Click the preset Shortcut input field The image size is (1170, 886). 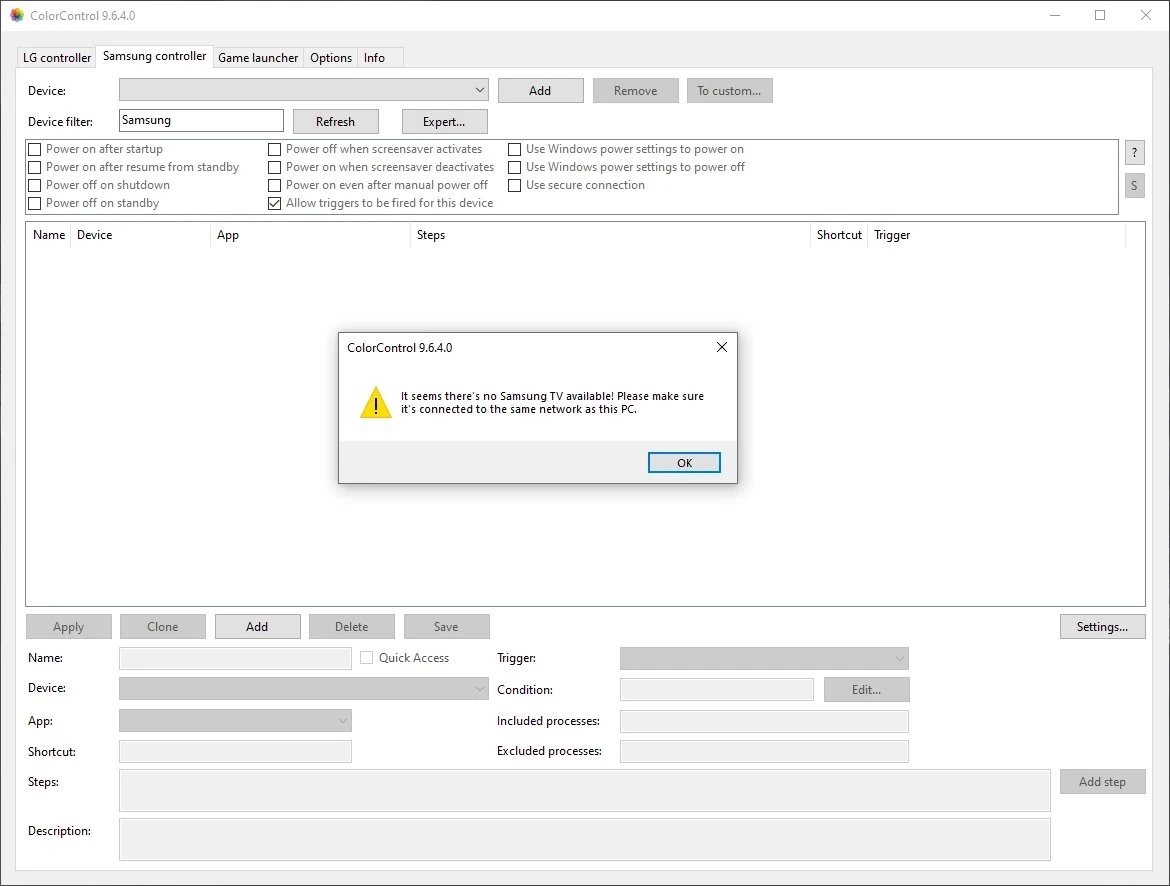pos(235,752)
